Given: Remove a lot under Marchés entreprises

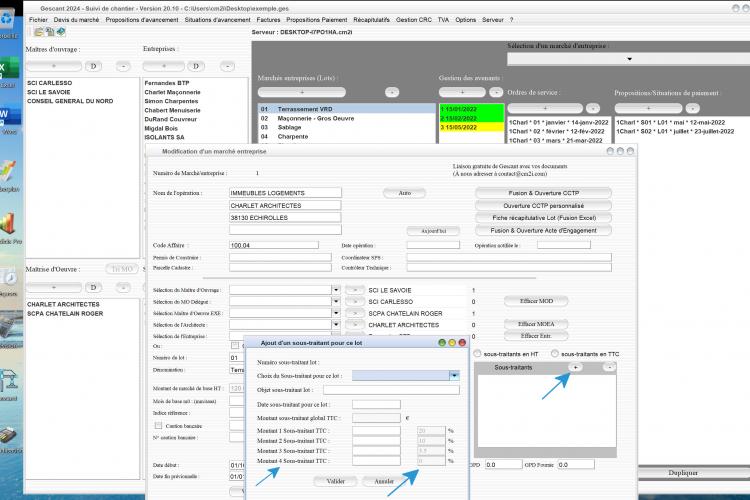Looking at the screenshot, I should (392, 92).
